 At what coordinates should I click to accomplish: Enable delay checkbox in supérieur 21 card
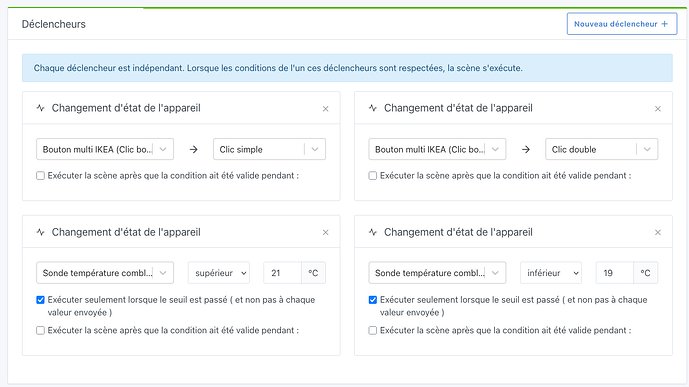[x=40, y=330]
